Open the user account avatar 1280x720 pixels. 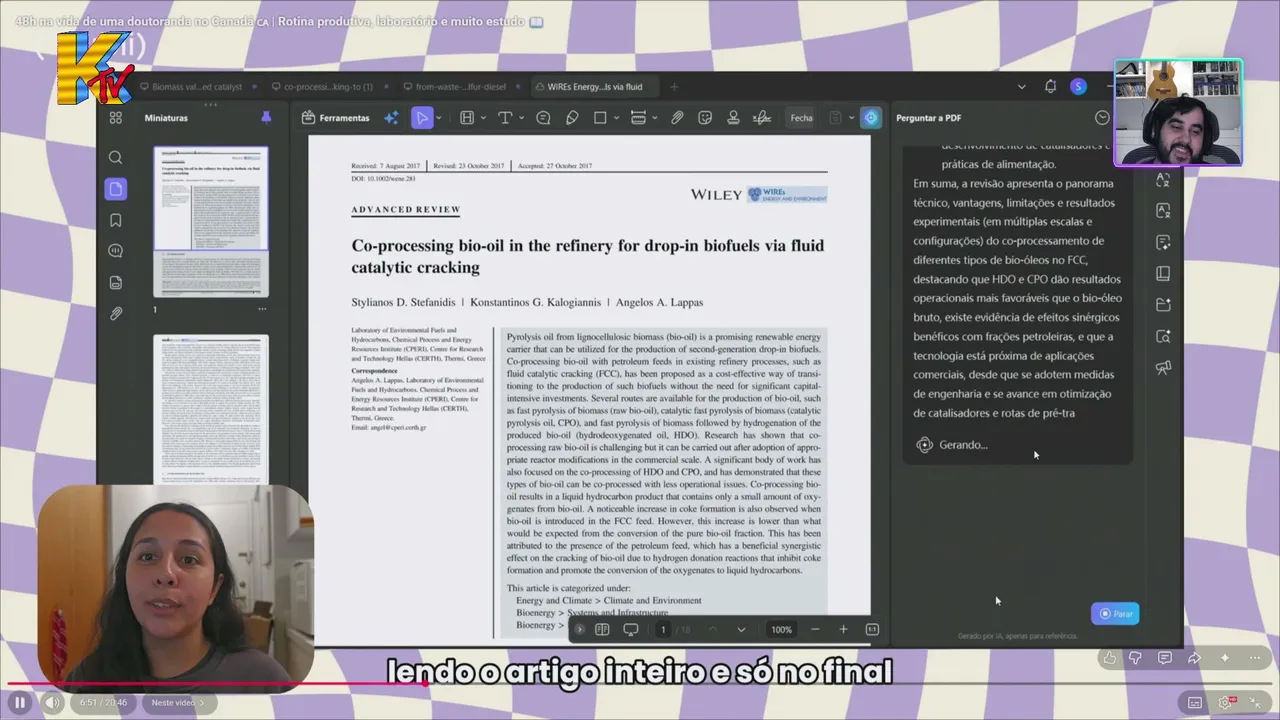tap(1078, 87)
